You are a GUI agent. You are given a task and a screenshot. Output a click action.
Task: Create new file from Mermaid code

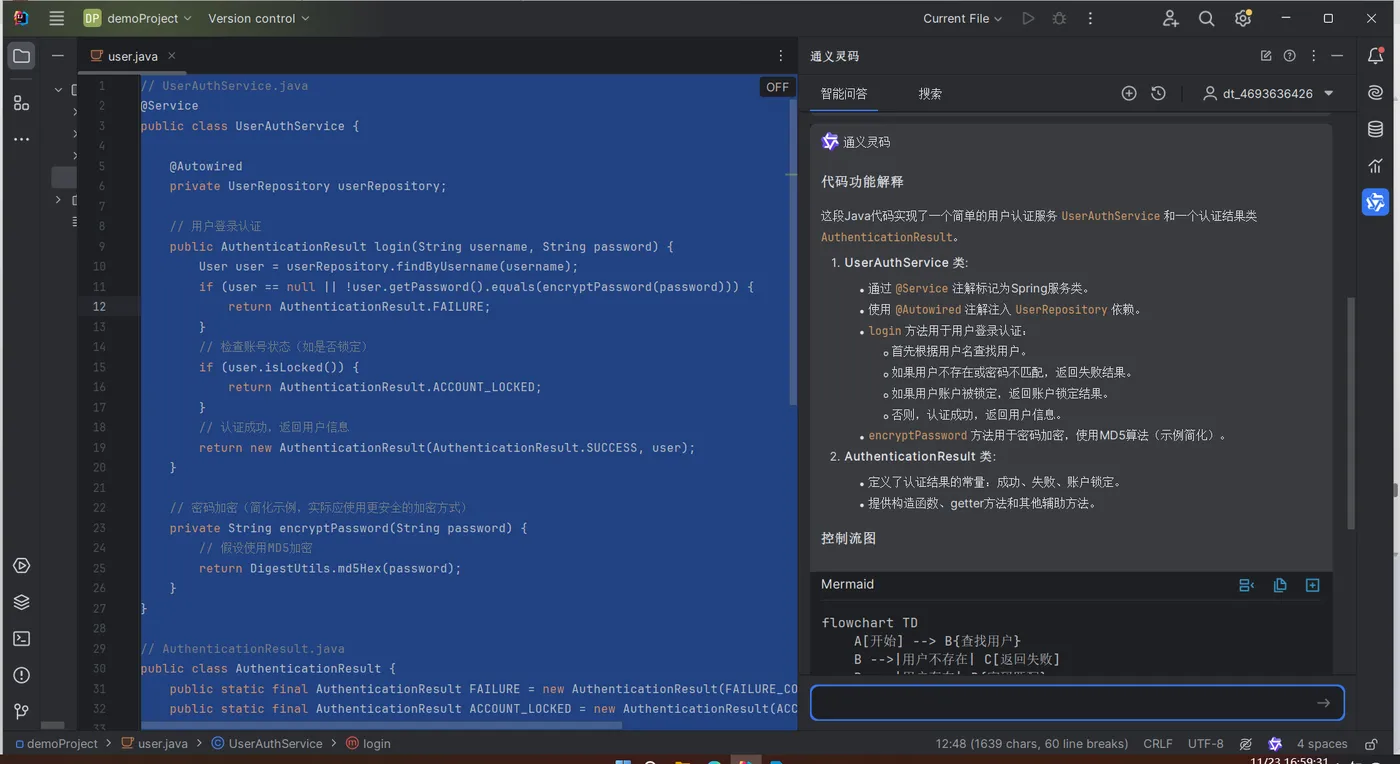pyautogui.click(x=1313, y=585)
